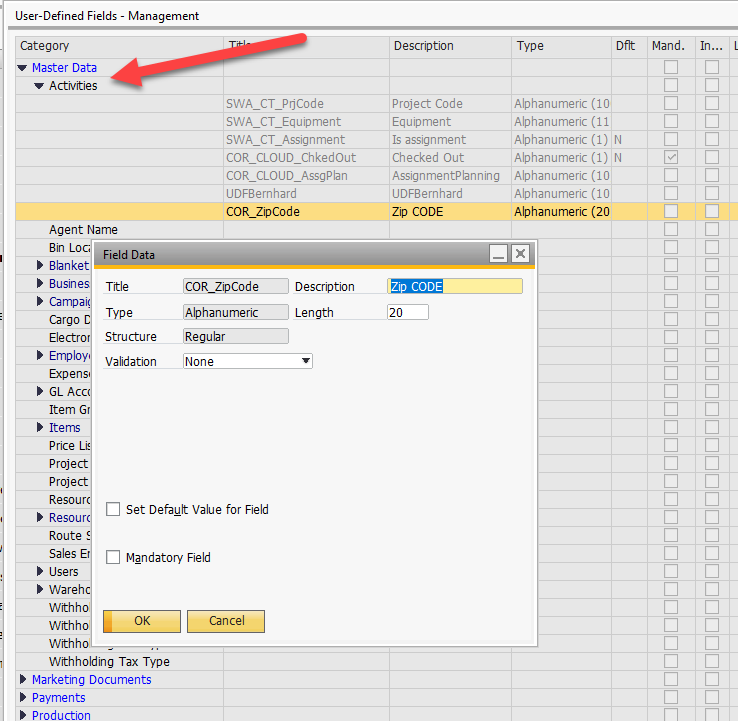
Task: Minimize the Field Data dialog
Action: [498, 254]
